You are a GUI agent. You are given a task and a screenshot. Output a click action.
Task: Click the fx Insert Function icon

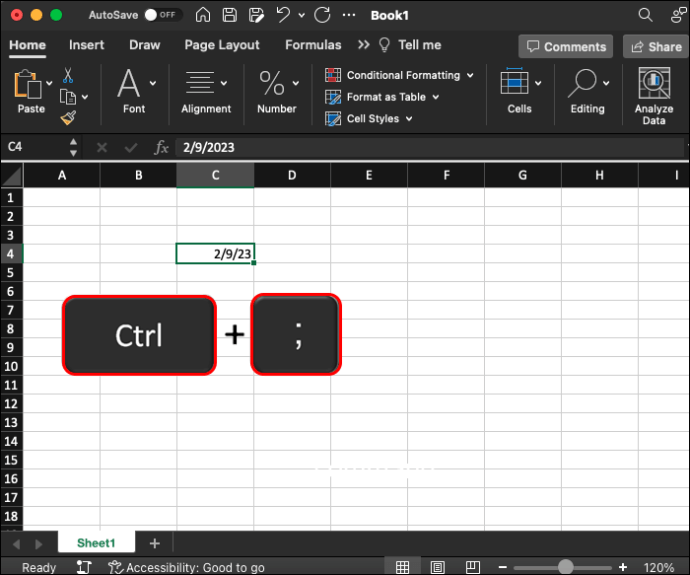click(x=161, y=147)
